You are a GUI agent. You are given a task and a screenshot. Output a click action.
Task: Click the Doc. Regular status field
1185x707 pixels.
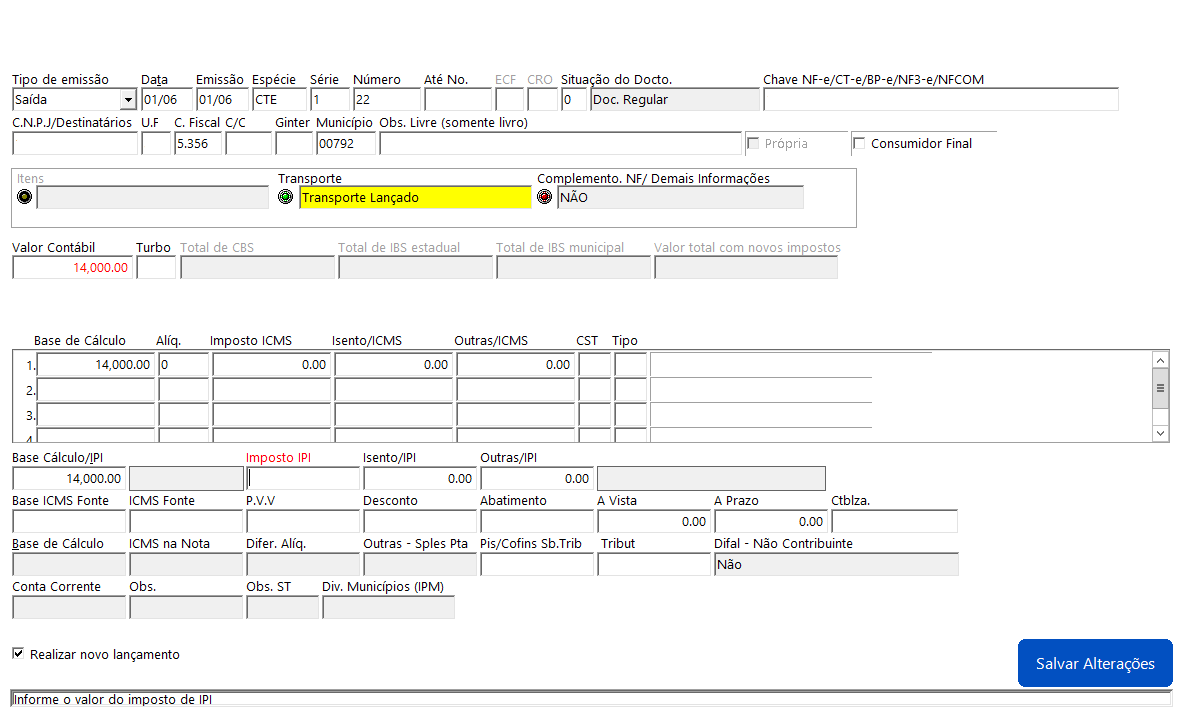675,100
